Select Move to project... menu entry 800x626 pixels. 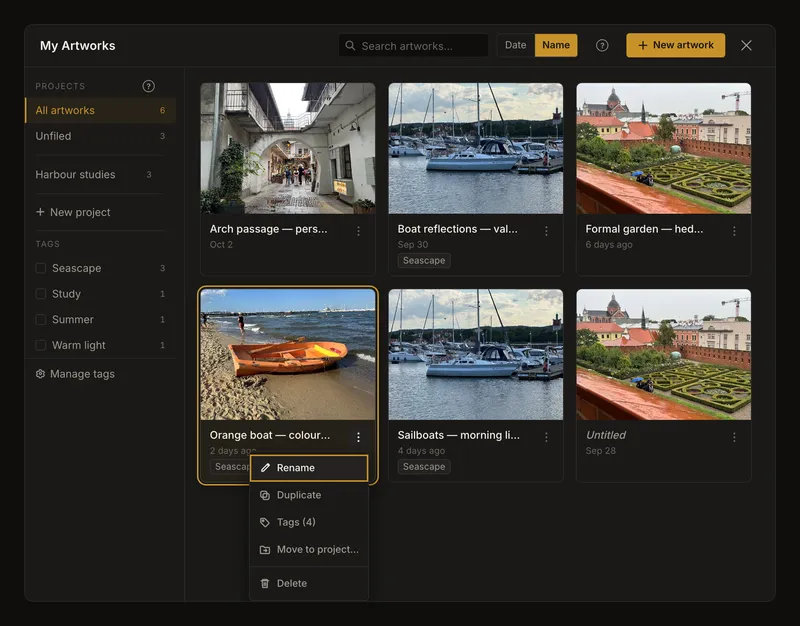tap(309, 549)
